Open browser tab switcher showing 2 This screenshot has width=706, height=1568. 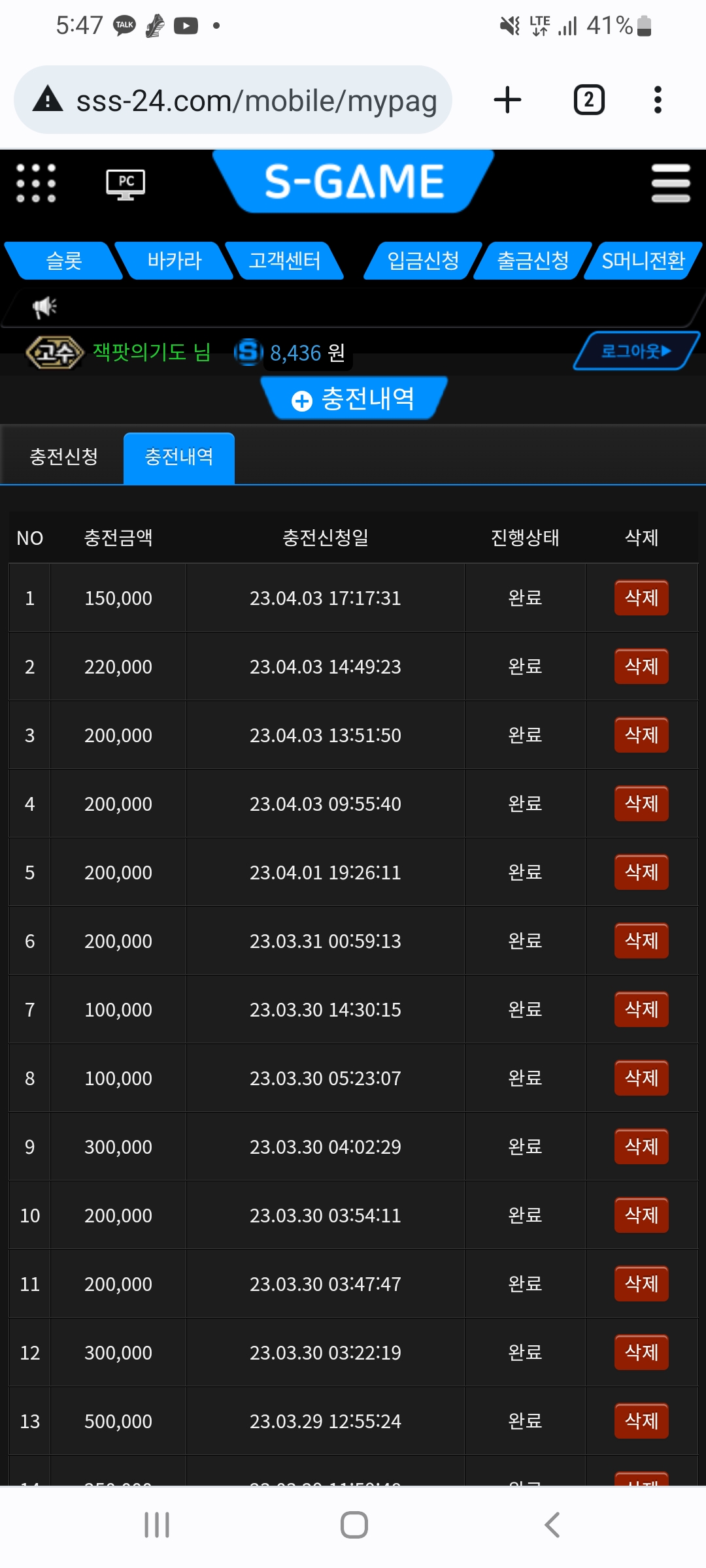[589, 100]
